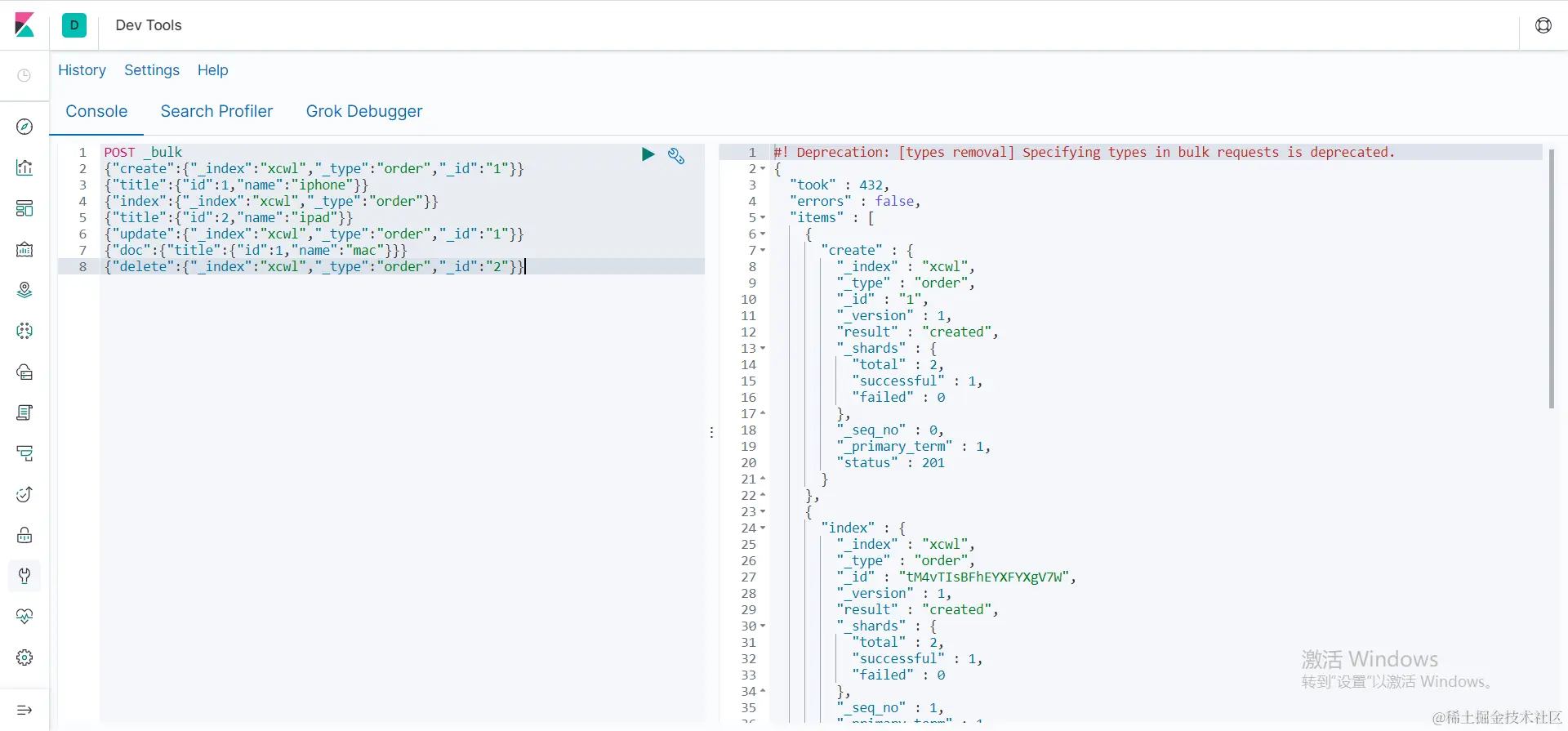Image resolution: width=1568 pixels, height=731 pixels.
Task: Click "status" : 201 in response
Action: point(891,463)
